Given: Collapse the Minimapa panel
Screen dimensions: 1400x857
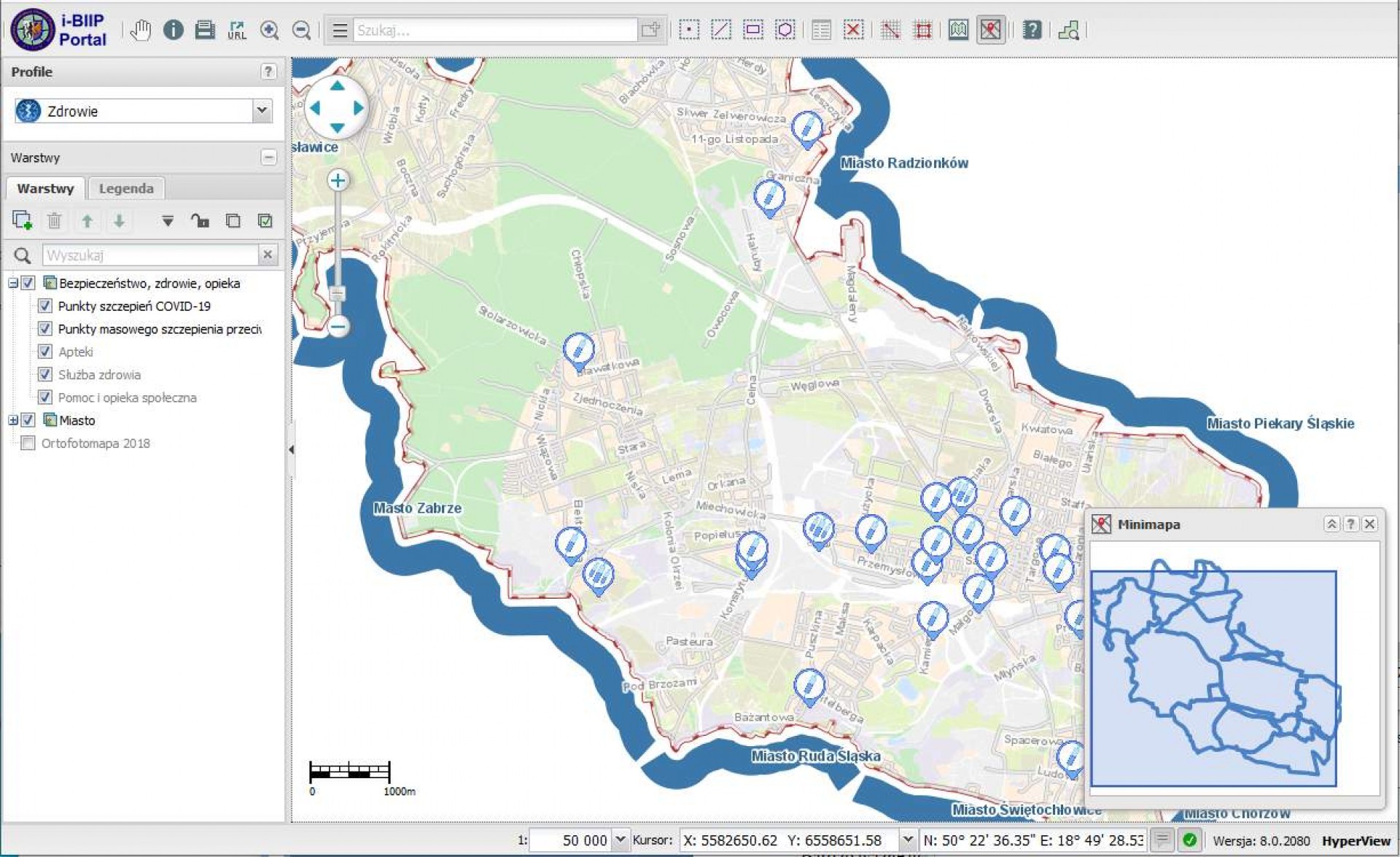Looking at the screenshot, I should pyautogui.click(x=1331, y=524).
